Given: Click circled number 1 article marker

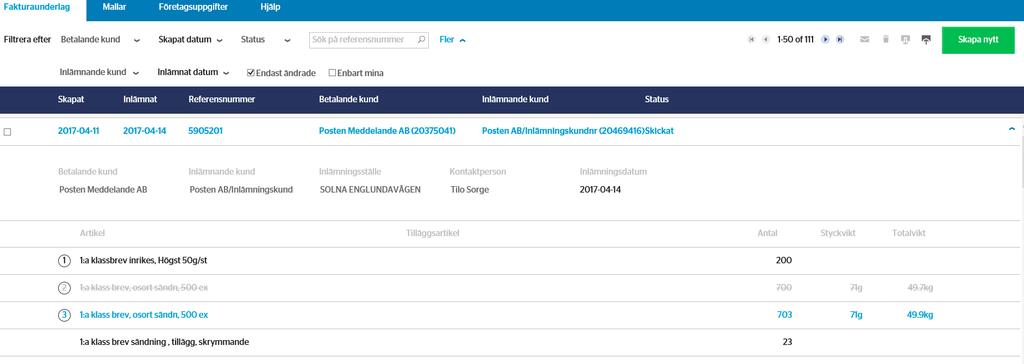Looking at the screenshot, I should tap(64, 261).
